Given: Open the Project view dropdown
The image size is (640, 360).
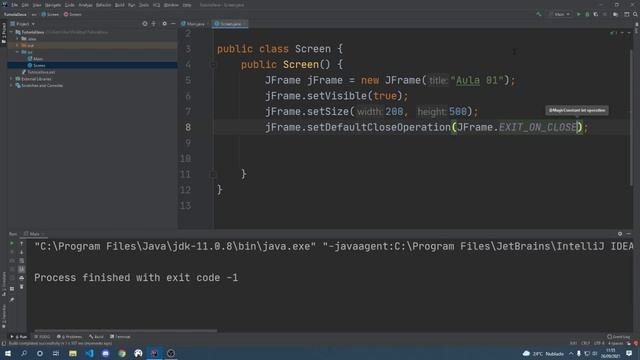Looking at the screenshot, I should pos(23,24).
